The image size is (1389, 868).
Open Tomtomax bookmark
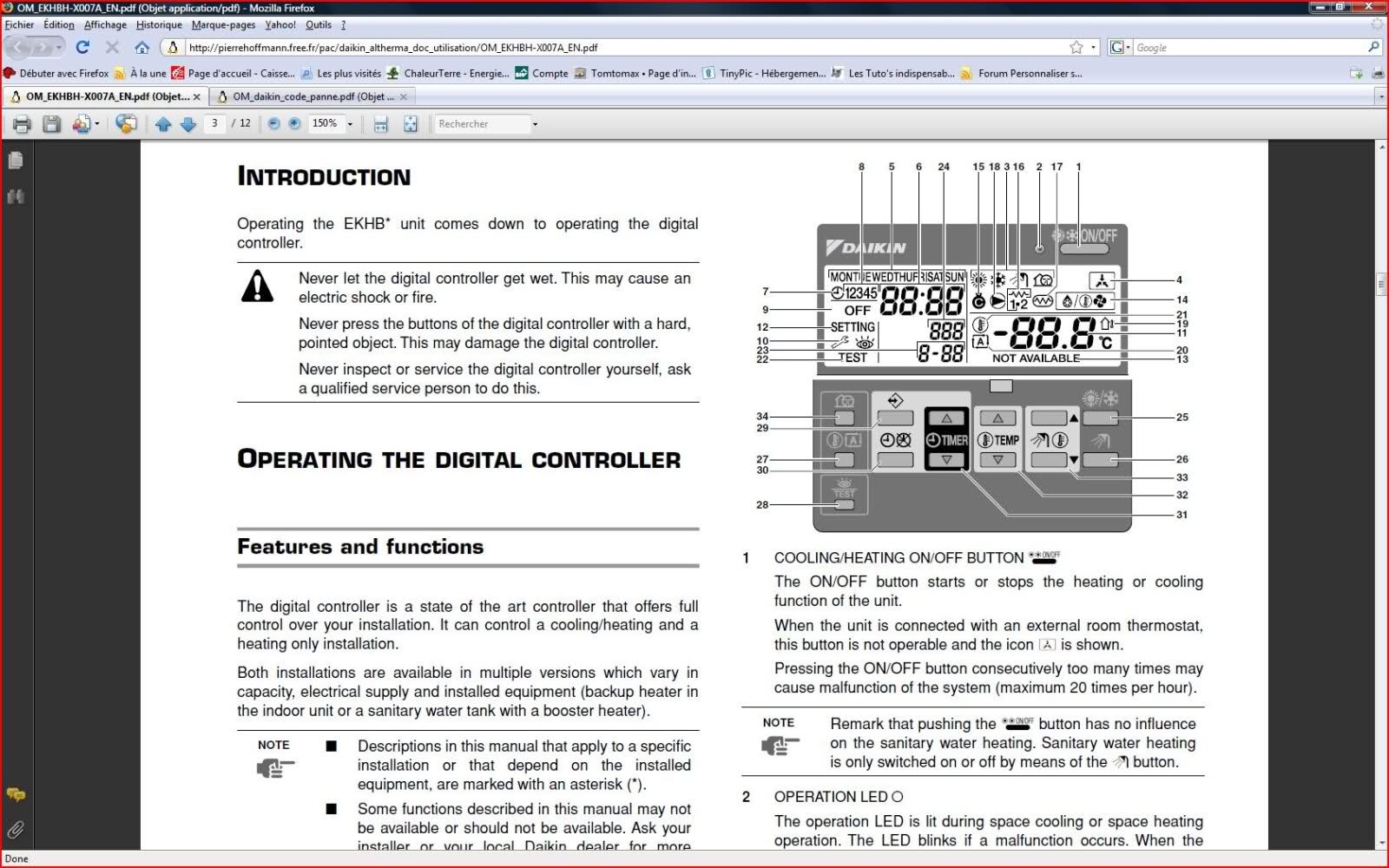click(635, 74)
